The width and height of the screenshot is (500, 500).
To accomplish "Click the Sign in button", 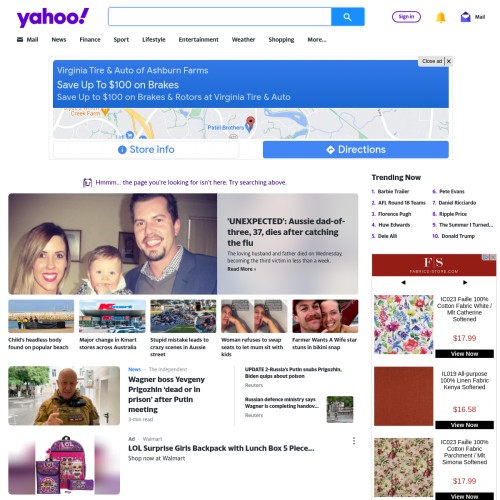I will (406, 17).
